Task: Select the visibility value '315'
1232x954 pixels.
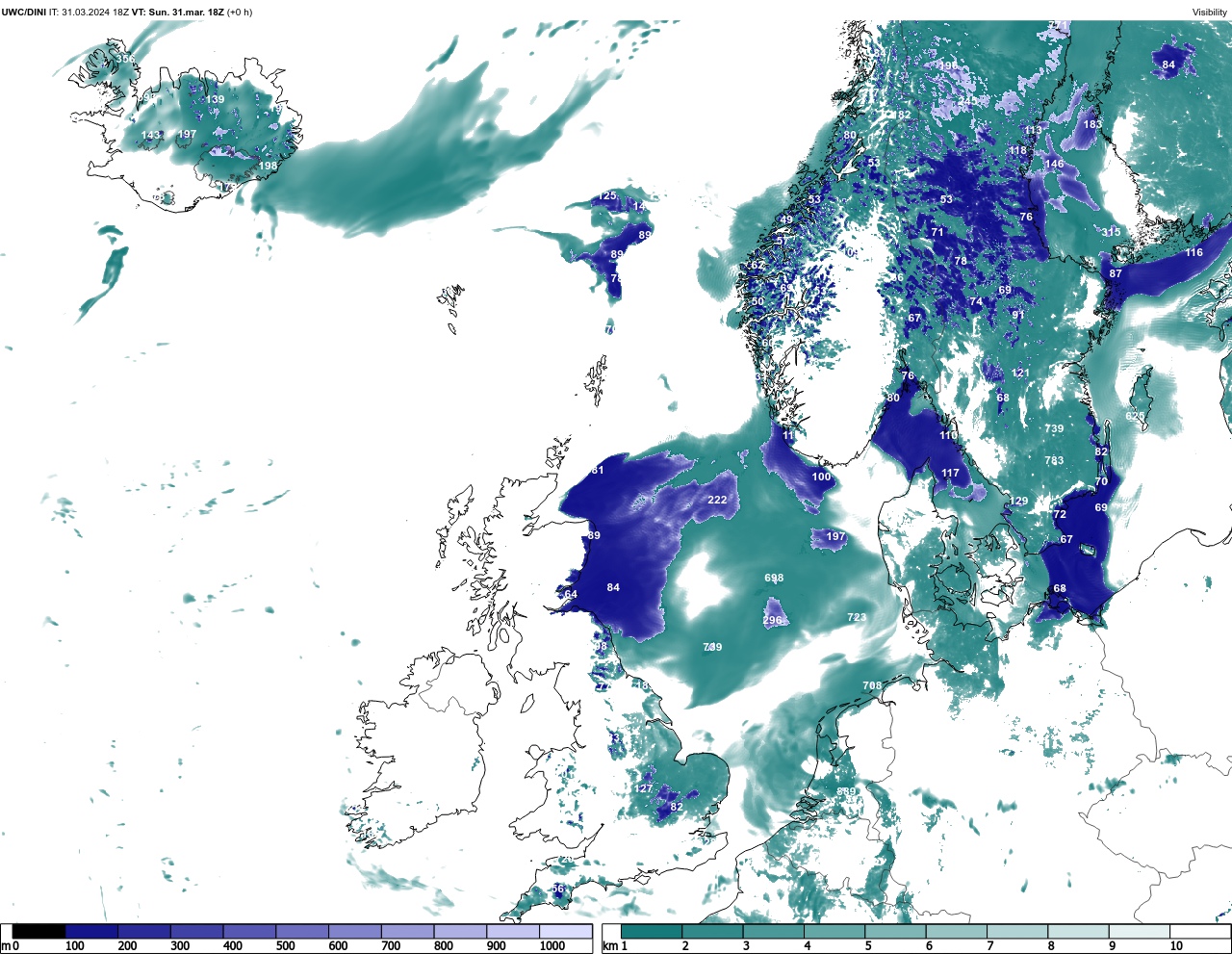Action: point(1112,232)
